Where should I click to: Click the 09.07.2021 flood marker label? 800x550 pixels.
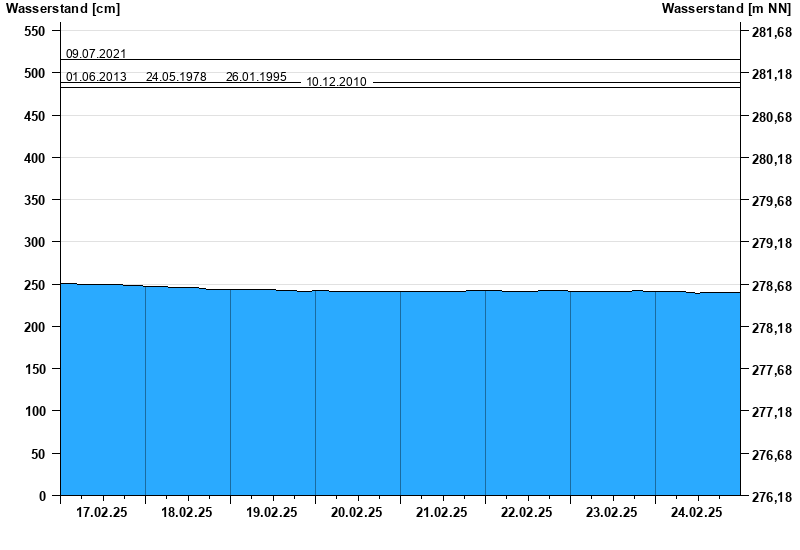tap(96, 54)
